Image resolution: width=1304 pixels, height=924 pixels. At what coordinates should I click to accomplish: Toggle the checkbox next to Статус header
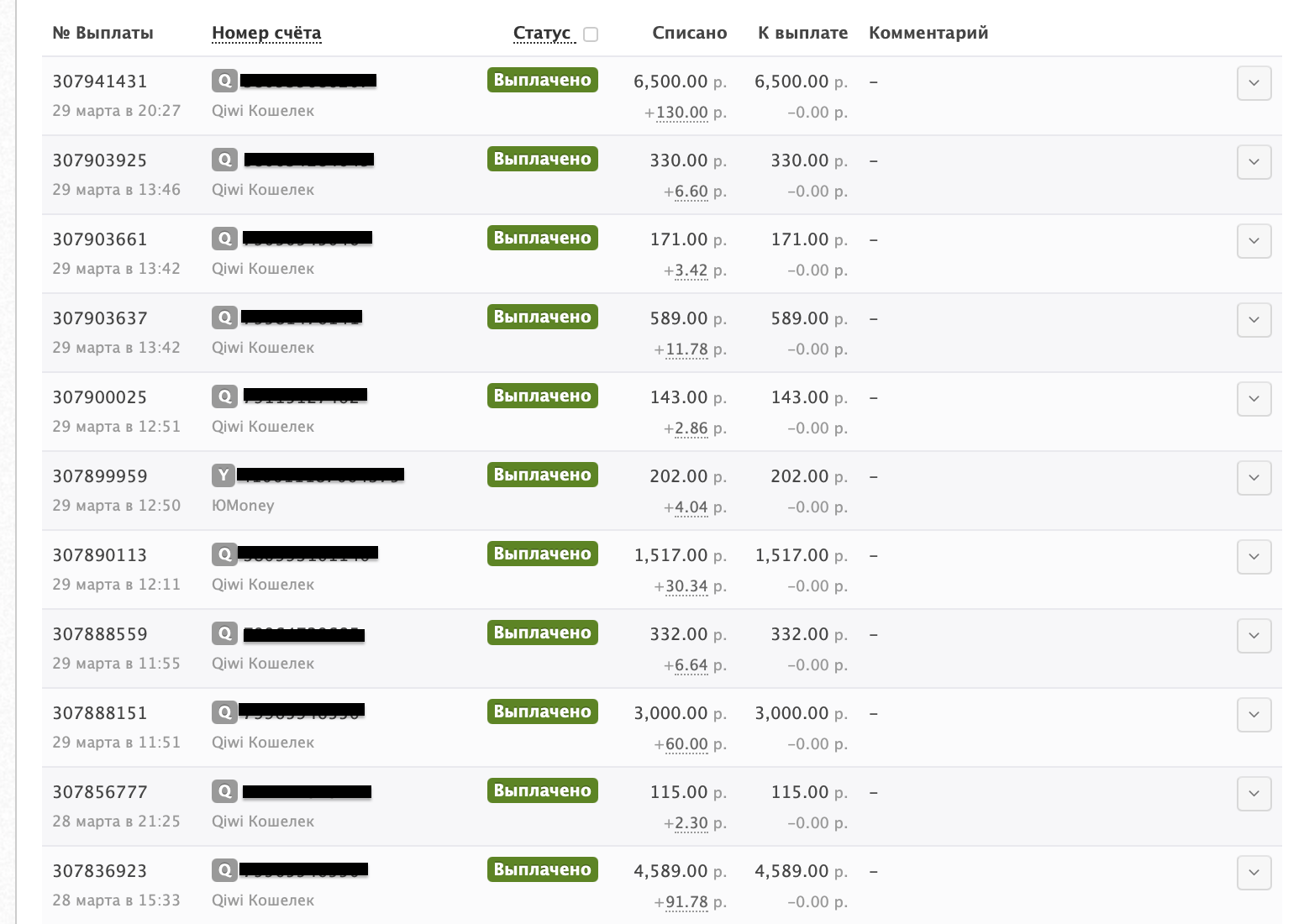[x=591, y=34]
